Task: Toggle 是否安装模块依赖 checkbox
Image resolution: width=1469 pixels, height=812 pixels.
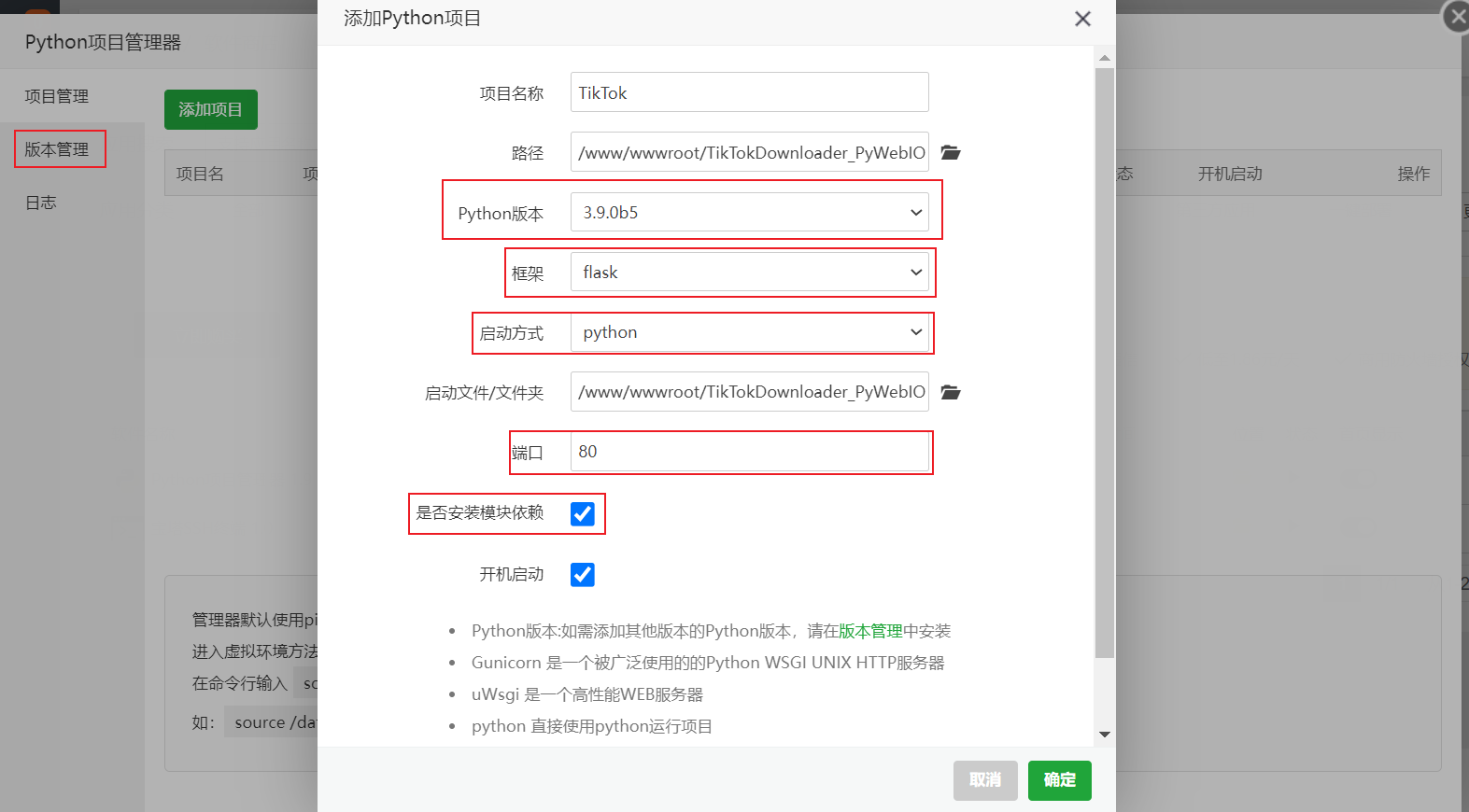Action: pyautogui.click(x=582, y=514)
